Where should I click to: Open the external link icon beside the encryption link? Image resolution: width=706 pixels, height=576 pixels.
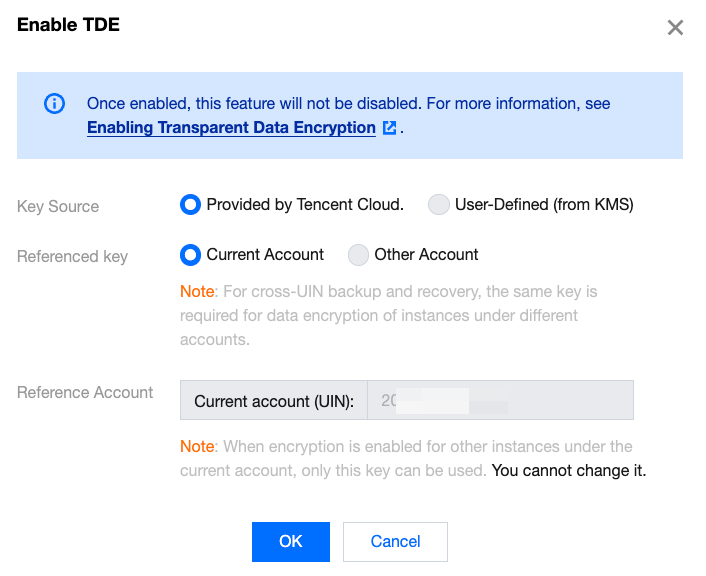[x=389, y=128]
